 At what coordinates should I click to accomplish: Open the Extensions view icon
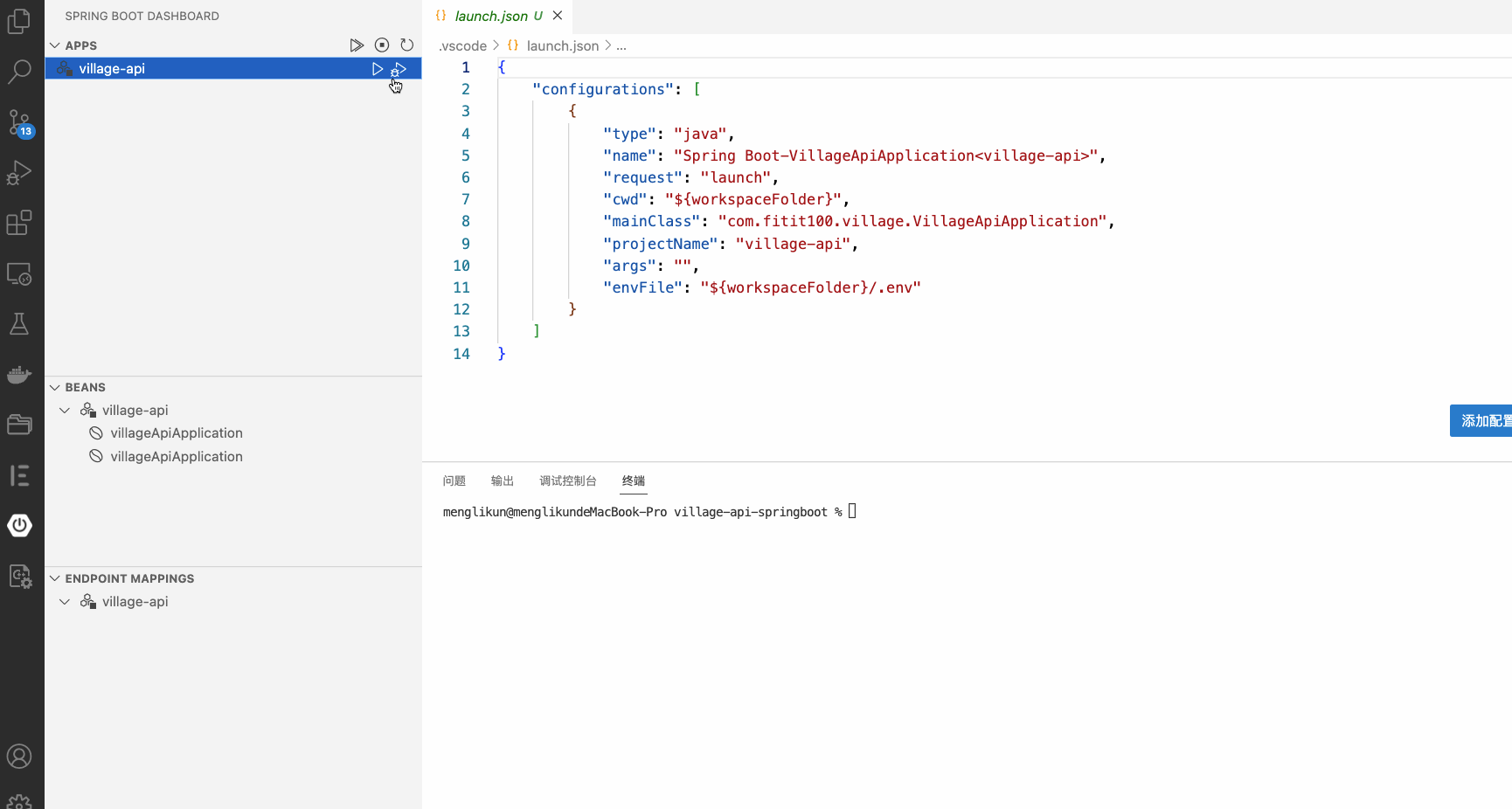(x=19, y=223)
